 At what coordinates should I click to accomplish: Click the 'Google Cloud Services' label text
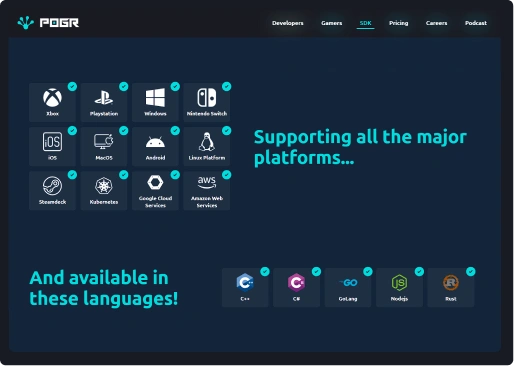point(155,202)
